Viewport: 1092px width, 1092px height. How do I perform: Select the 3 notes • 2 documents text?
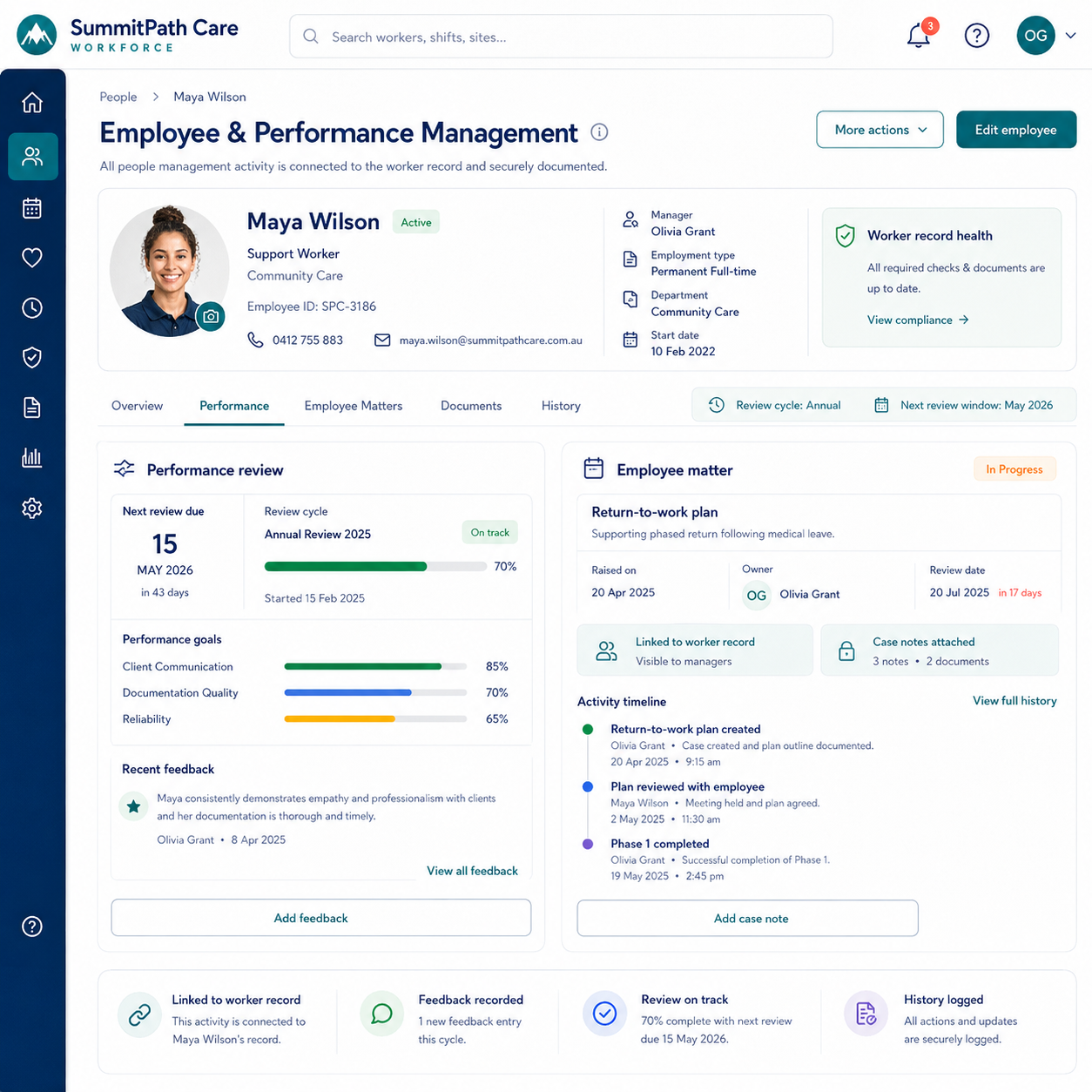tap(931, 662)
